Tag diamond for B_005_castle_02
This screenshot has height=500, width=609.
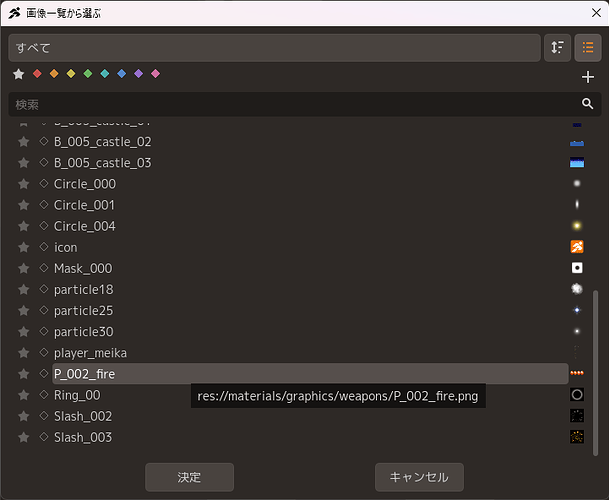coord(44,141)
